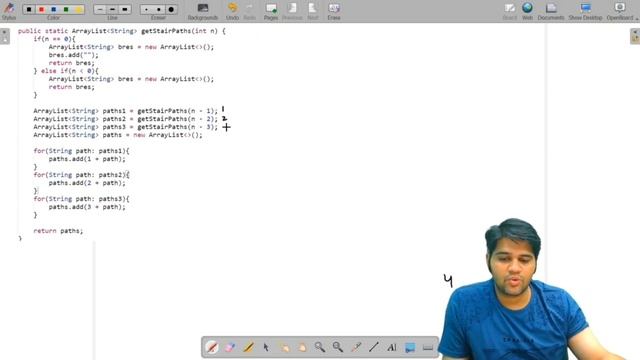The height and width of the screenshot is (360, 640).
Task: Choose the yellow pen color
Action: tap(78, 9)
